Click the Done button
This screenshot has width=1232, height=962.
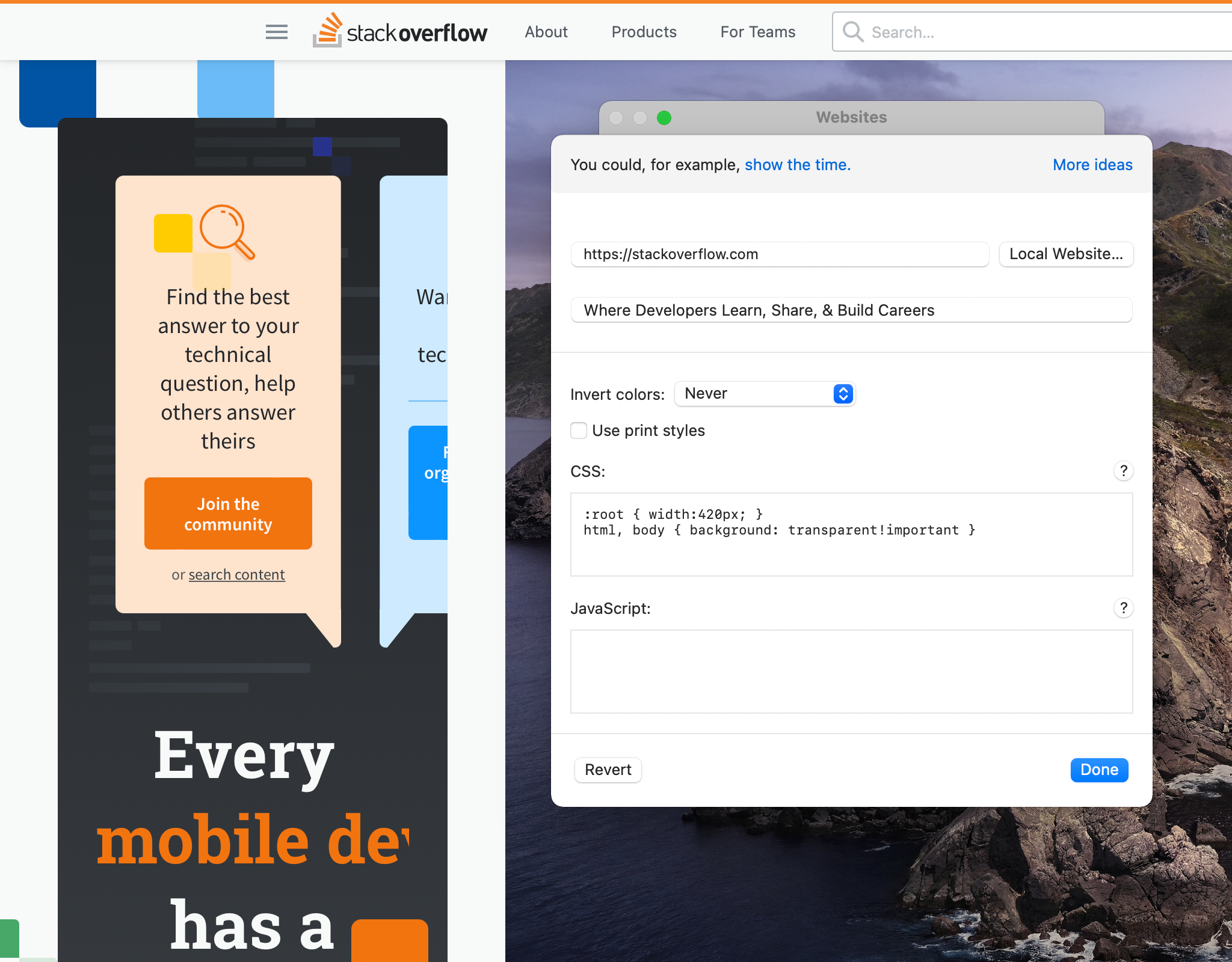pyautogui.click(x=1098, y=770)
